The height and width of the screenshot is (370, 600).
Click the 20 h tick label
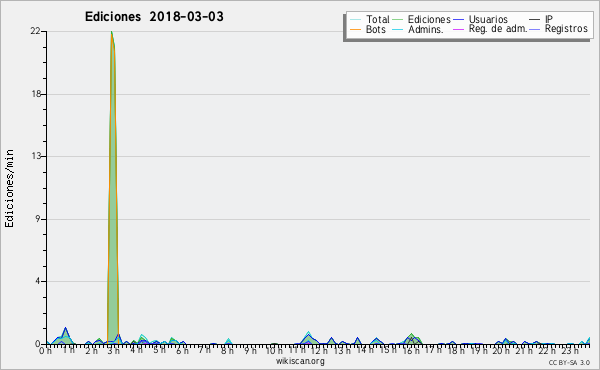coord(501,351)
